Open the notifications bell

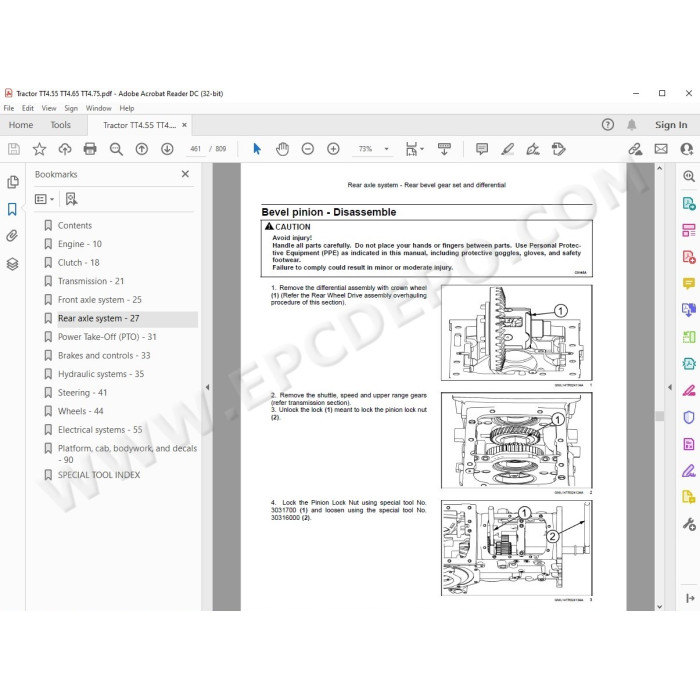point(632,125)
